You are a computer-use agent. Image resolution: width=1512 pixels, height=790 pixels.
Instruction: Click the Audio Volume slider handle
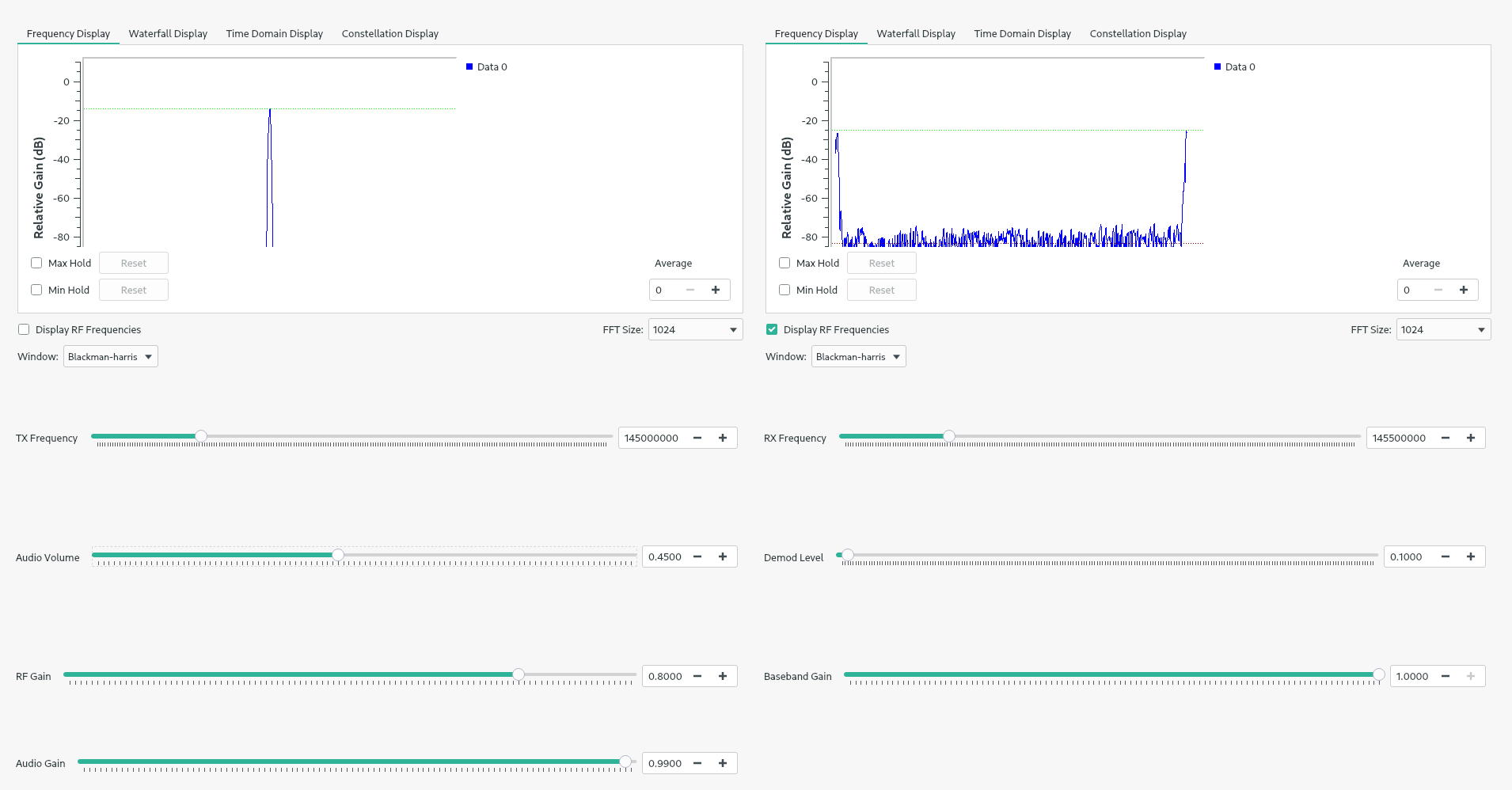[338, 555]
